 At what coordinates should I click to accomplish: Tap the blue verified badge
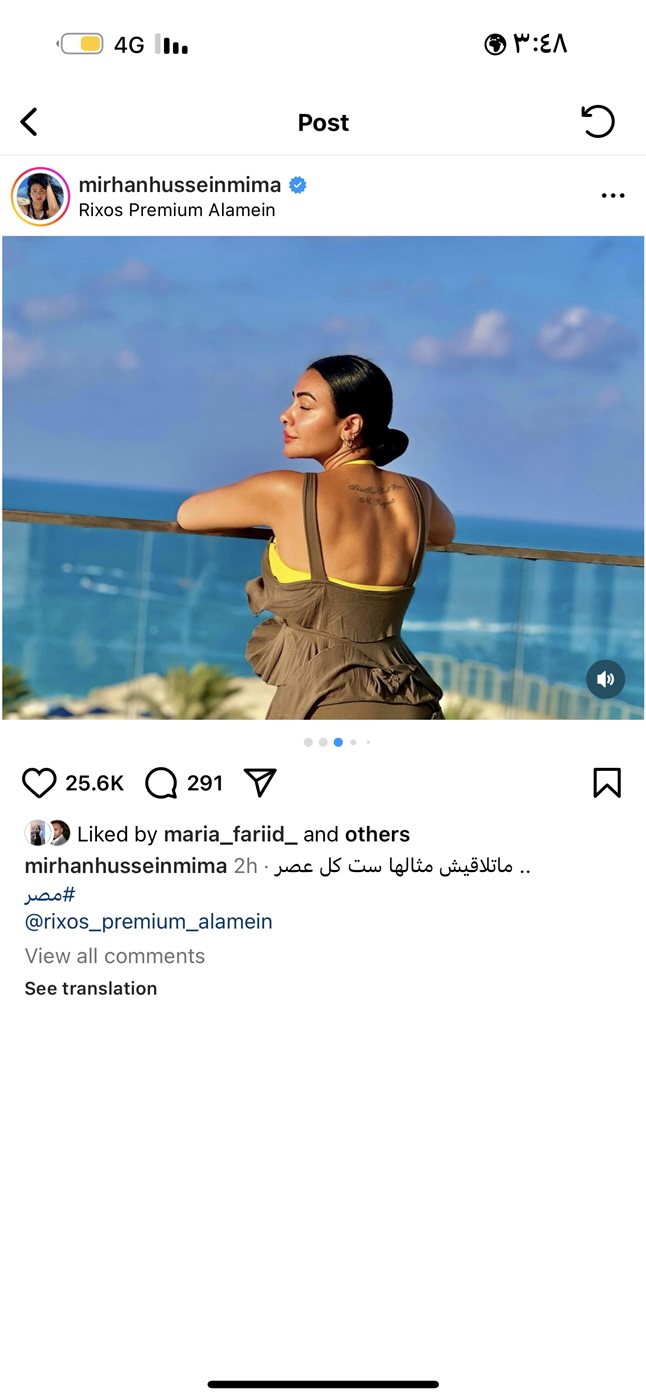[x=298, y=185]
